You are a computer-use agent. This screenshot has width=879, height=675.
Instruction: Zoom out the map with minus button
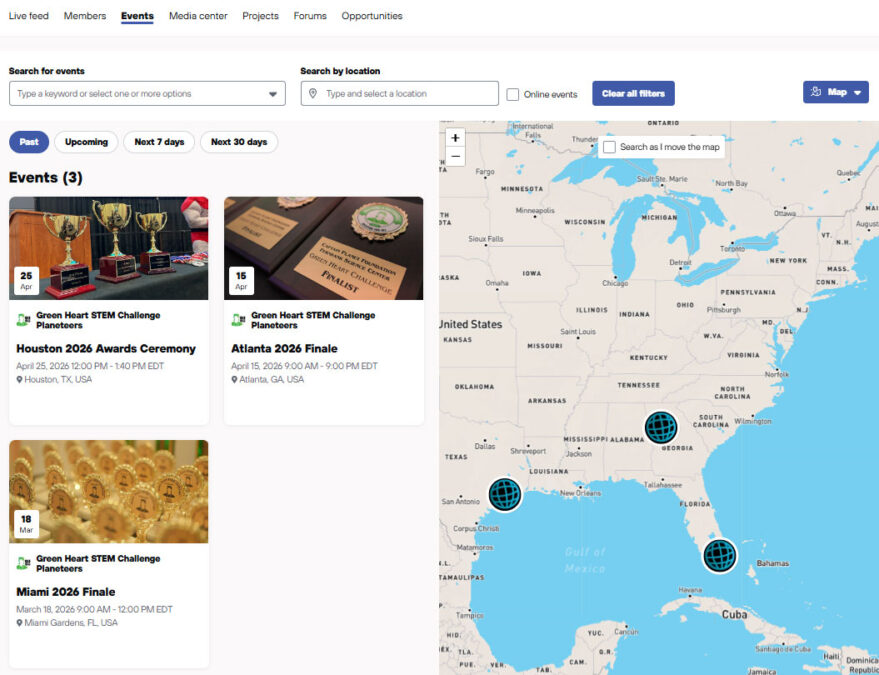[455, 156]
